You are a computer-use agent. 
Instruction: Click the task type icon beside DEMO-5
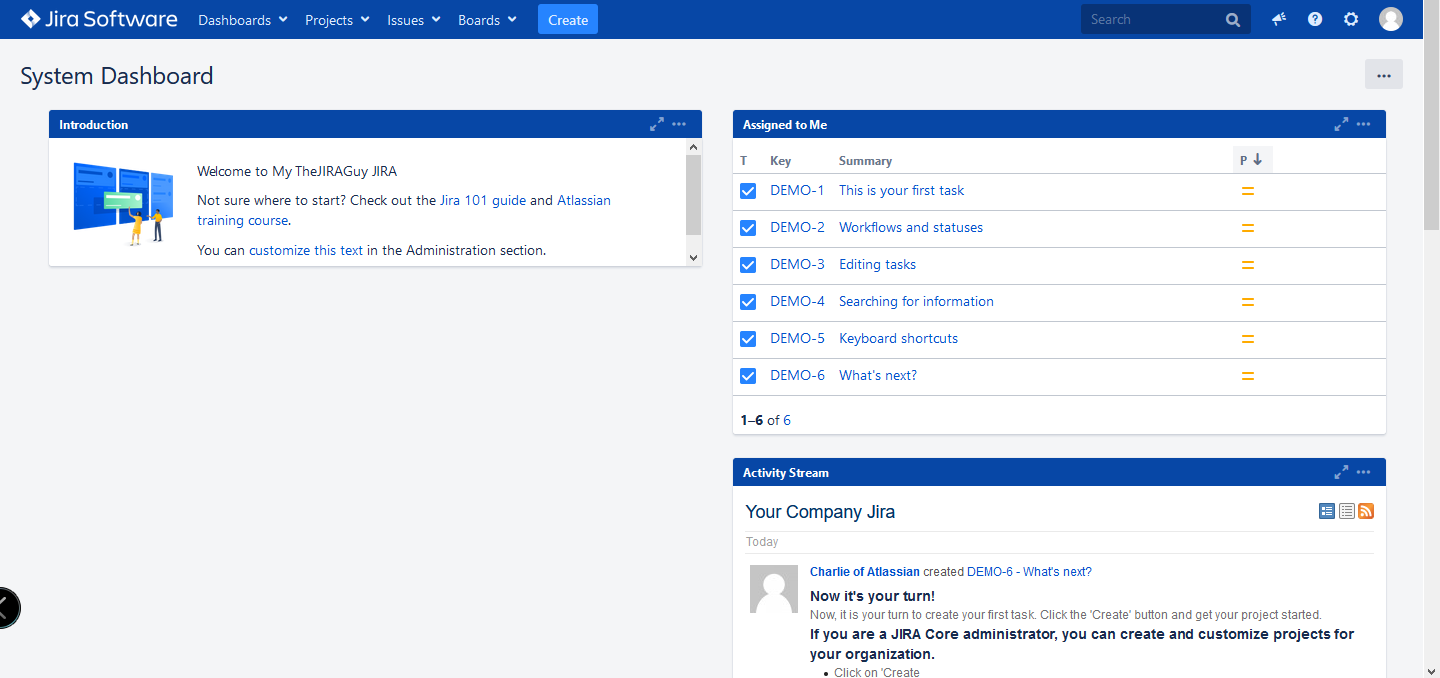tap(747, 338)
